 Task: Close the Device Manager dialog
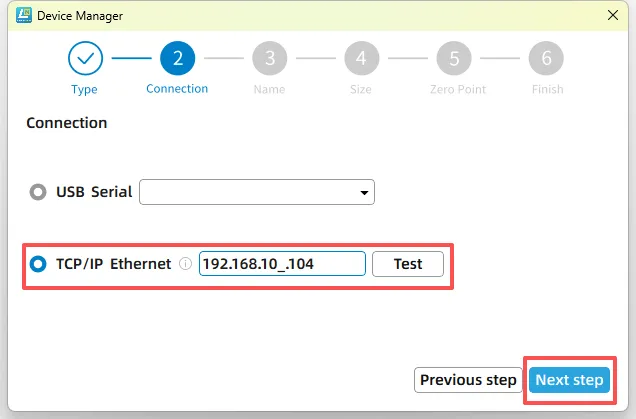coord(613,14)
